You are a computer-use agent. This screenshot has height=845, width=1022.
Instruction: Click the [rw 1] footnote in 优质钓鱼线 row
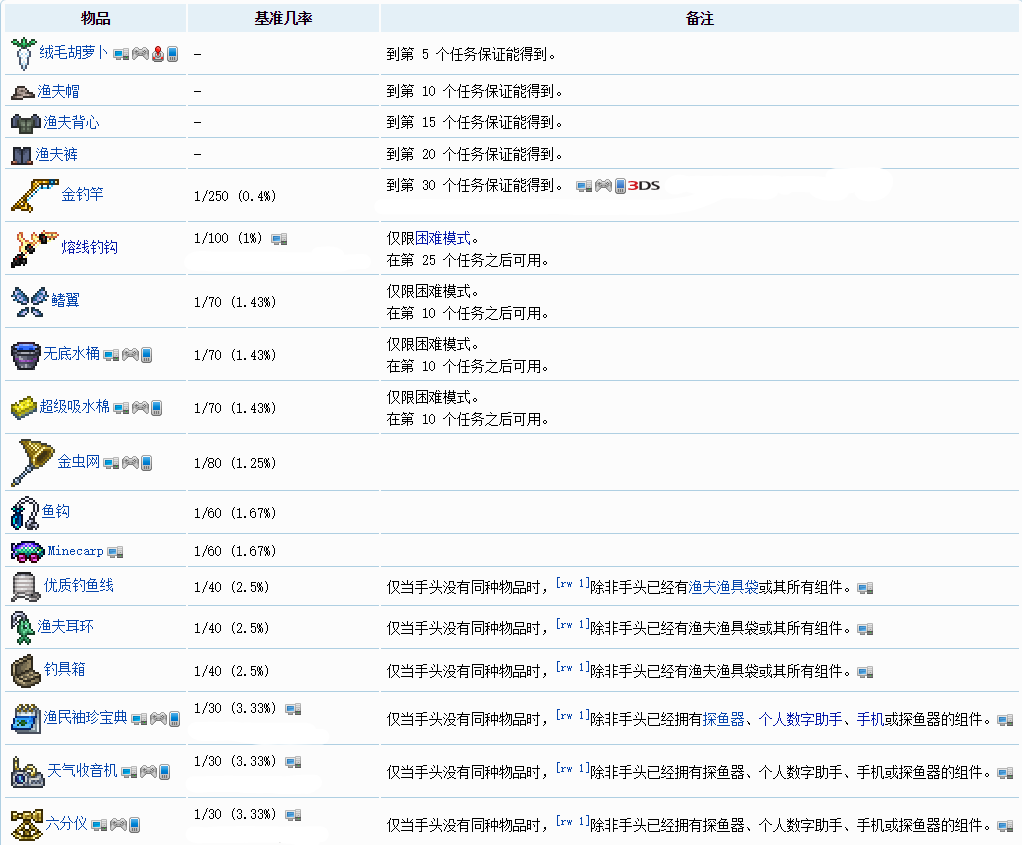pyautogui.click(x=573, y=584)
